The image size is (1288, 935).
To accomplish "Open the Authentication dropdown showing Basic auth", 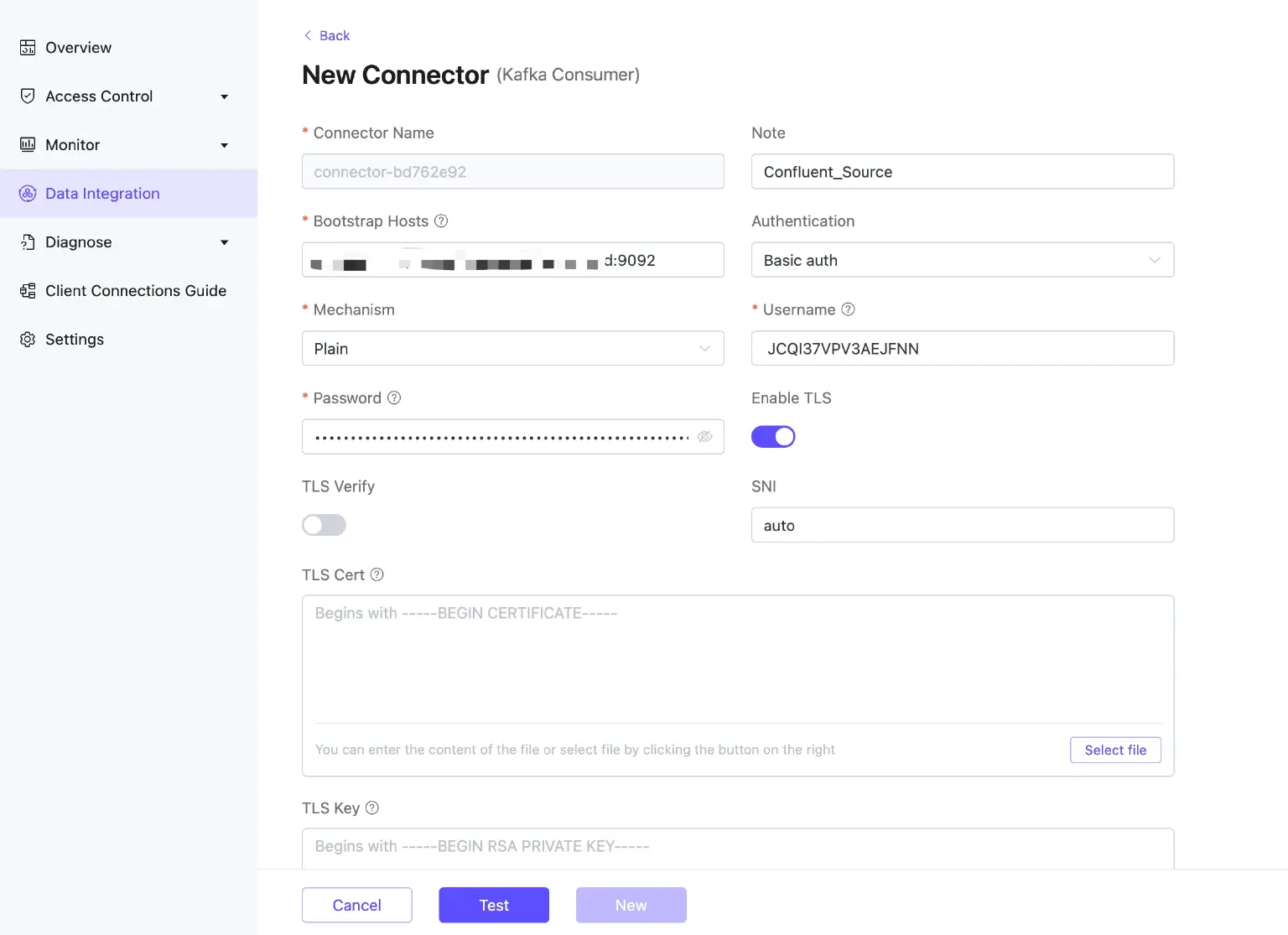I will pyautogui.click(x=962, y=260).
